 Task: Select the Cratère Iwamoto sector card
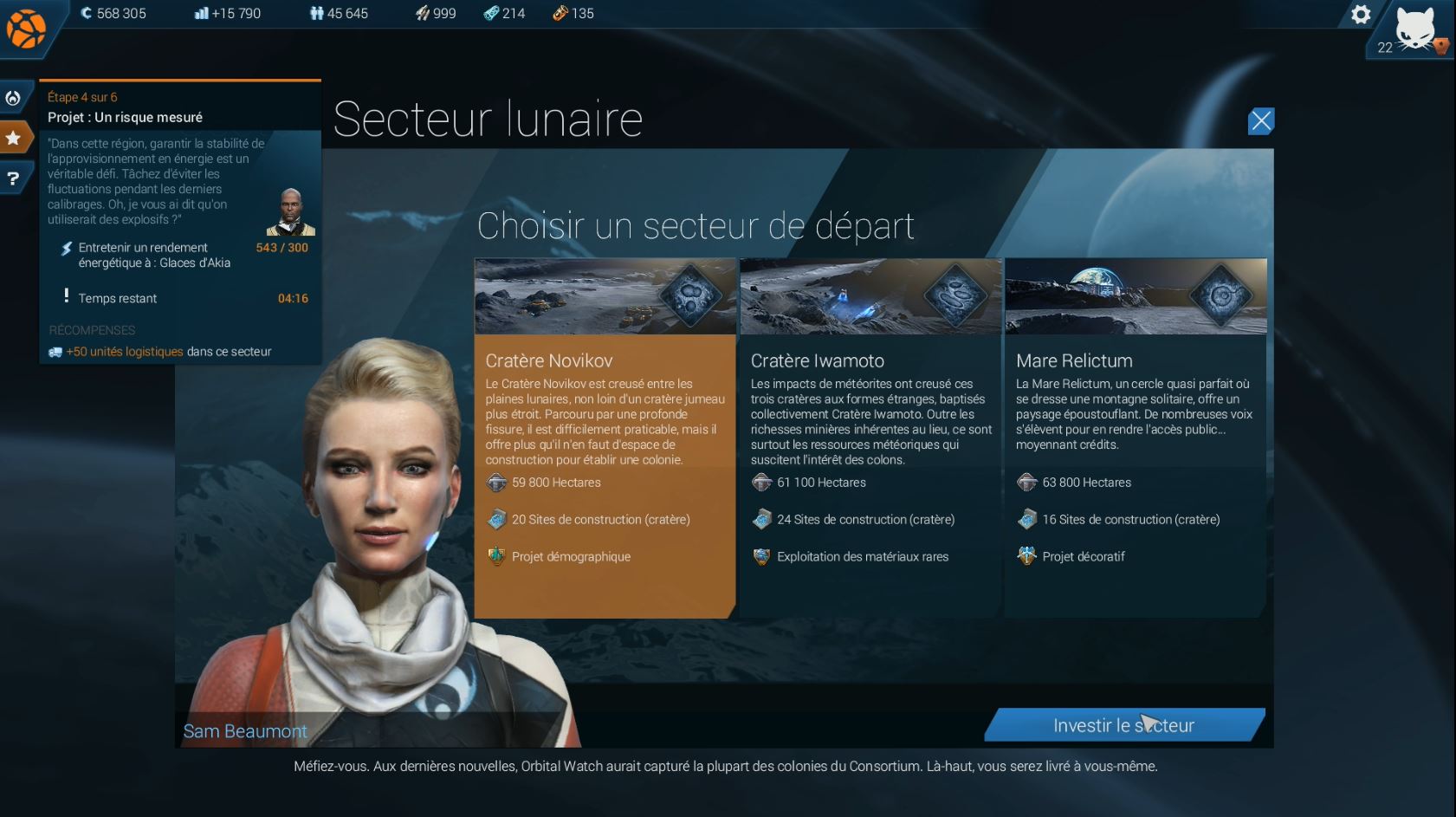point(870,438)
